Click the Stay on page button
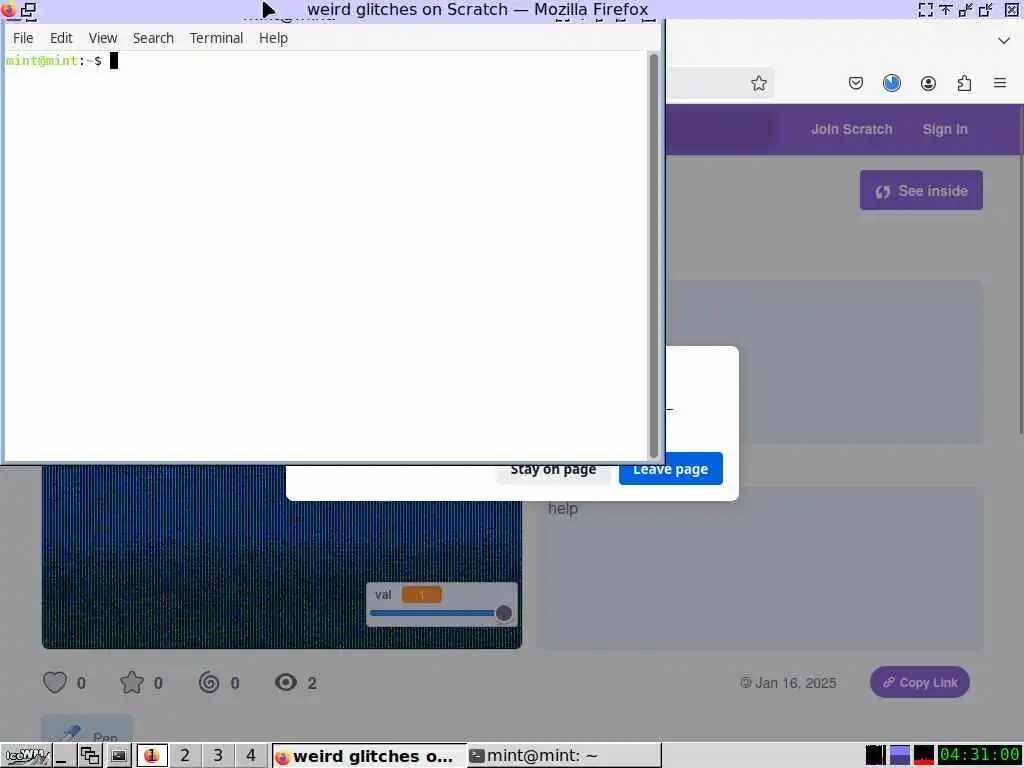This screenshot has height=768, width=1024. pyautogui.click(x=553, y=471)
